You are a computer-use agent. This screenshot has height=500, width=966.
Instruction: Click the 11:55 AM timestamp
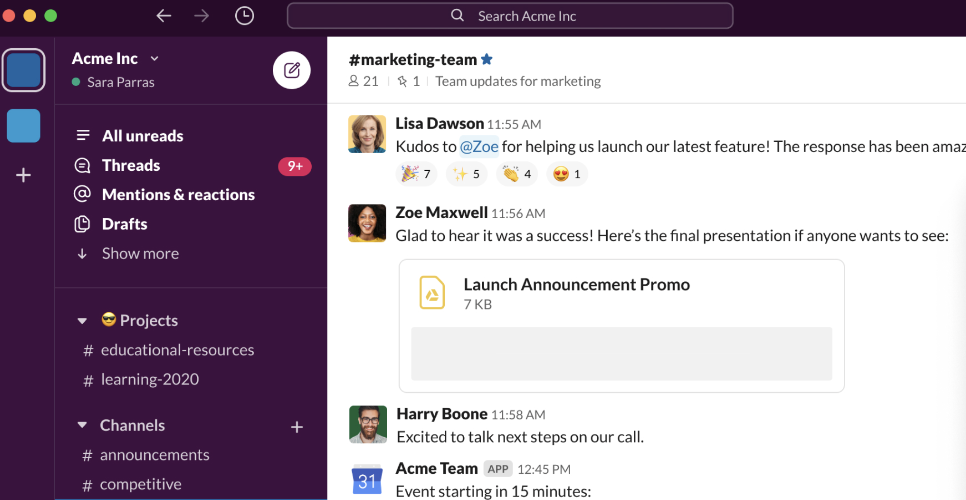pyautogui.click(x=514, y=124)
